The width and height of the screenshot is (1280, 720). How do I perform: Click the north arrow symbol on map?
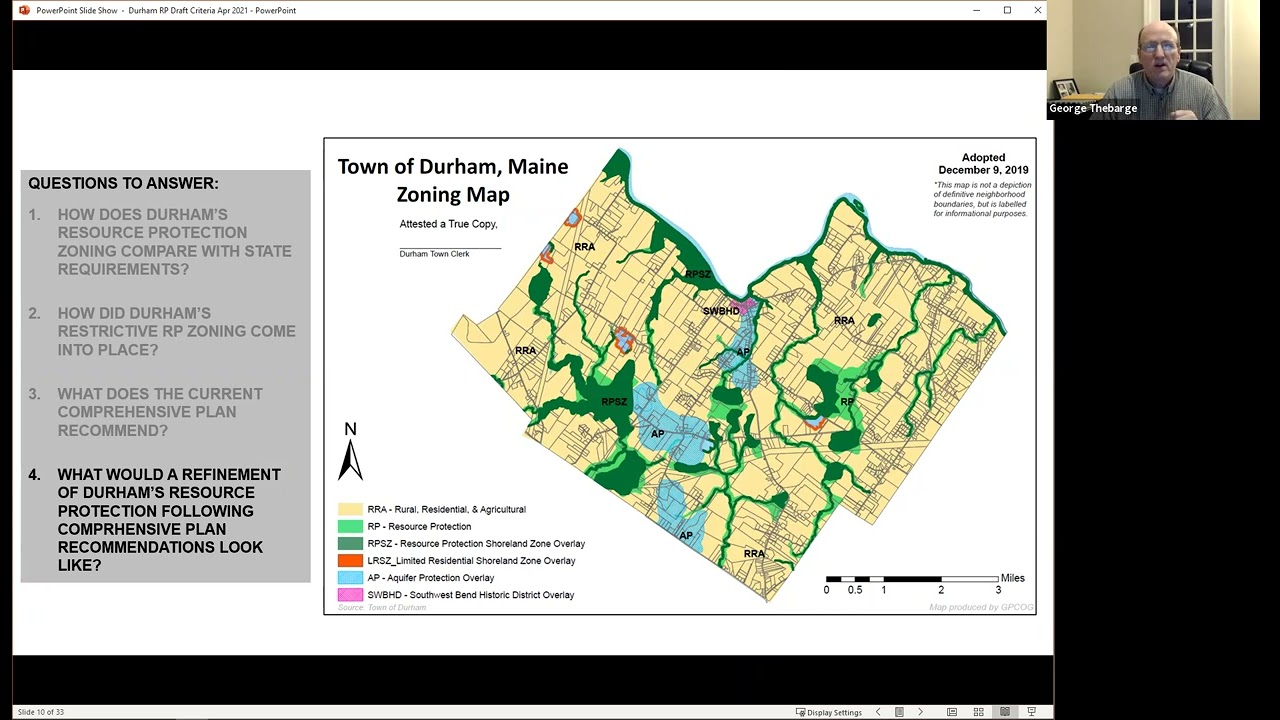pyautogui.click(x=350, y=452)
